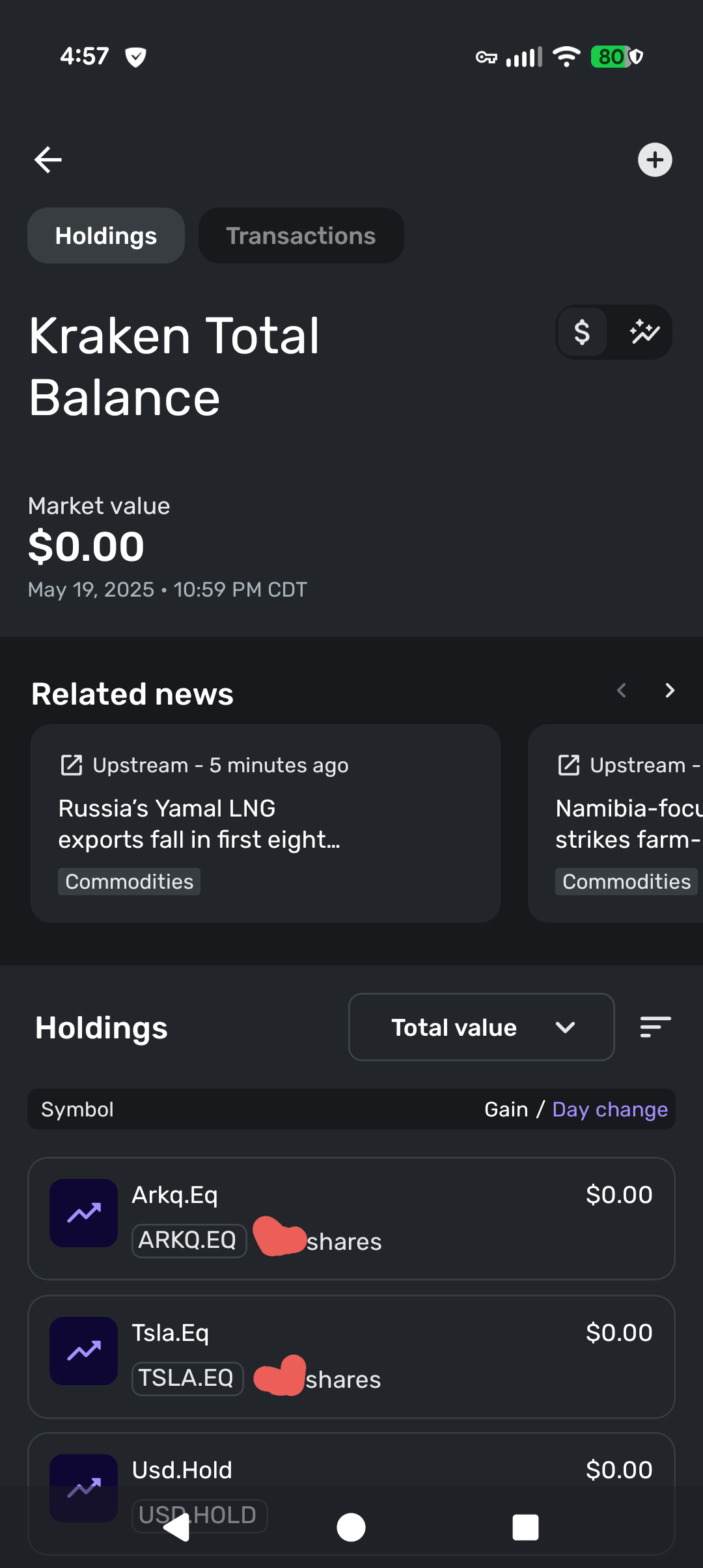
Task: Switch to dollar value display mode
Action: 582,332
